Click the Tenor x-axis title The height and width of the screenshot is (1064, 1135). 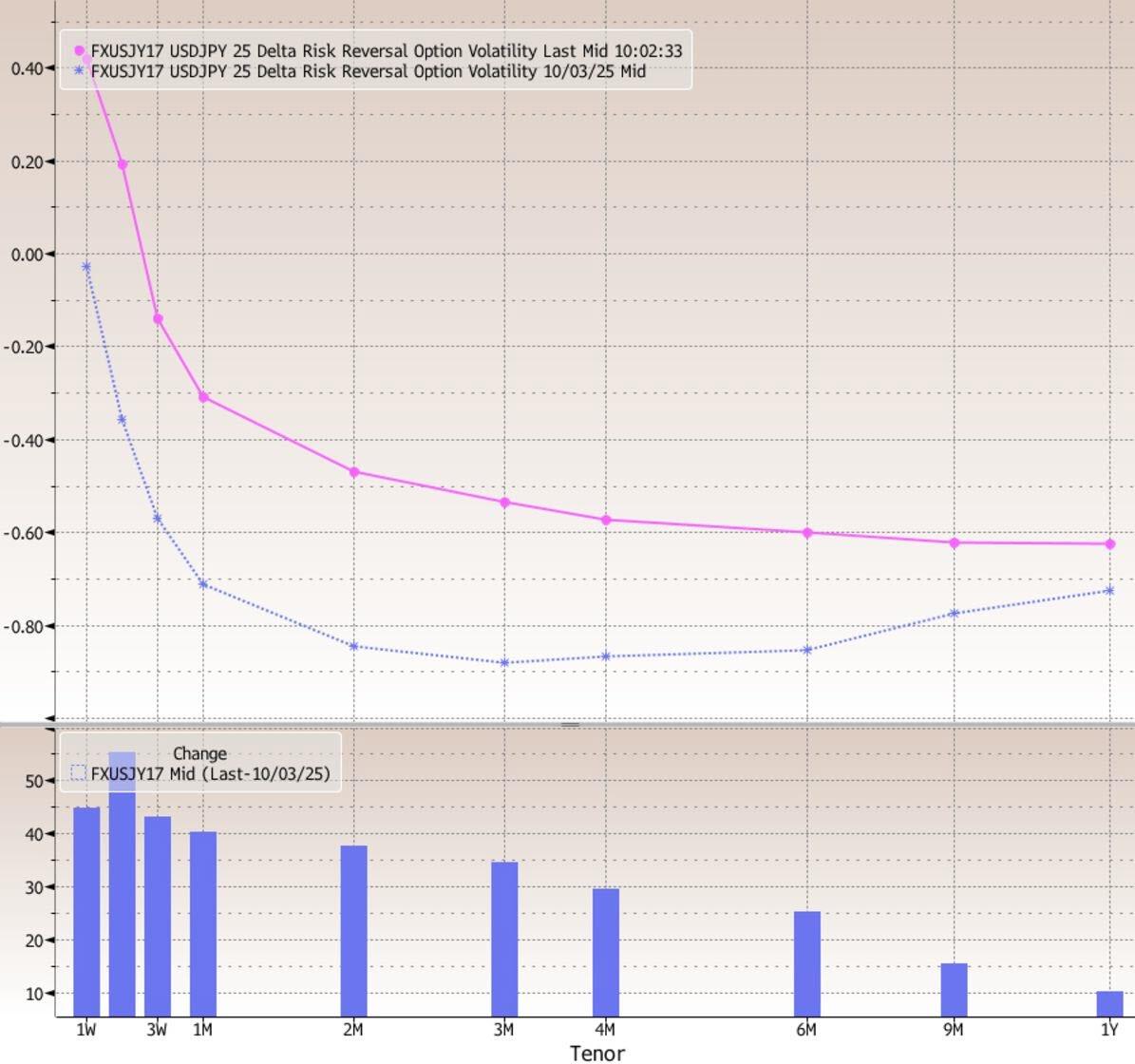(x=597, y=1053)
